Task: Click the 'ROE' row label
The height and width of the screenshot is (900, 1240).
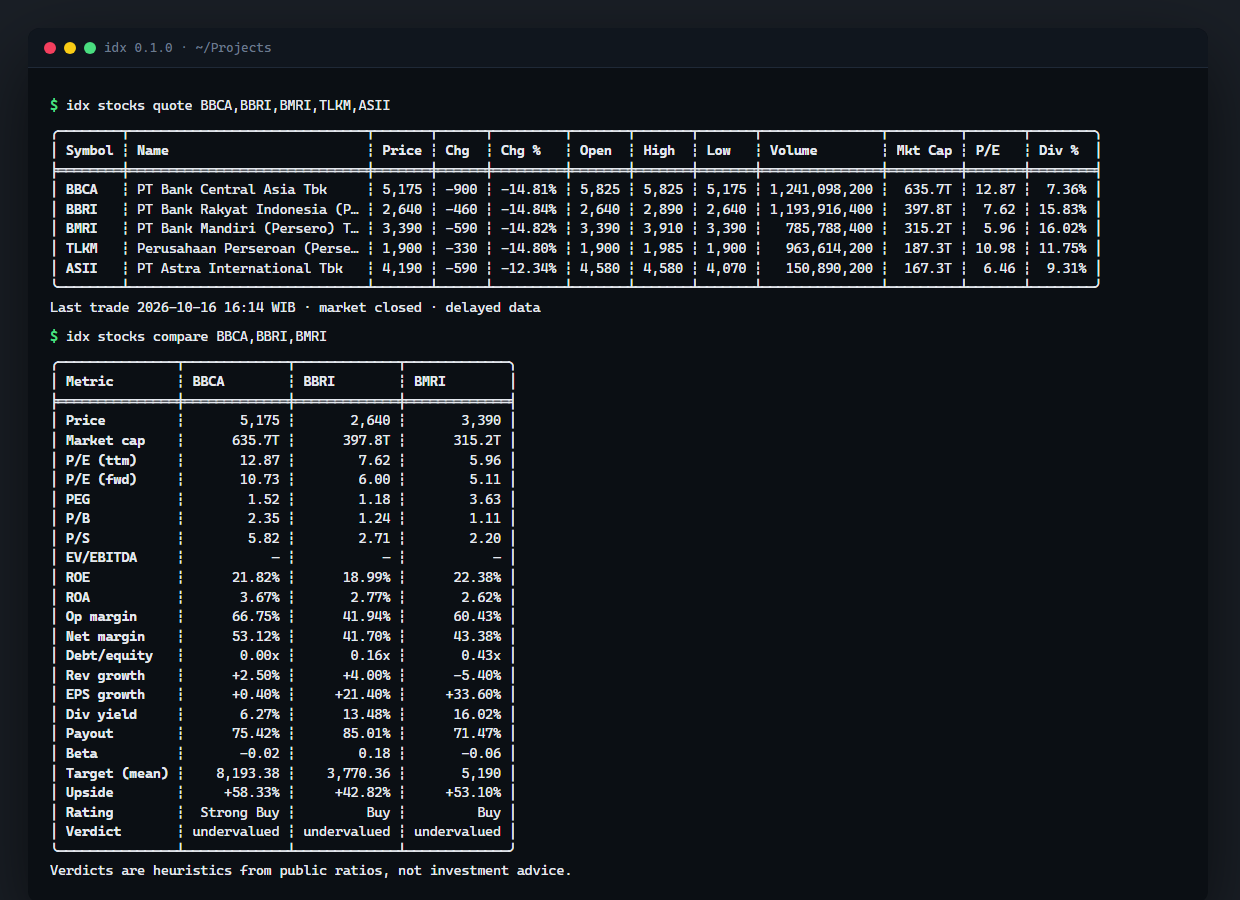Action: tap(78, 577)
